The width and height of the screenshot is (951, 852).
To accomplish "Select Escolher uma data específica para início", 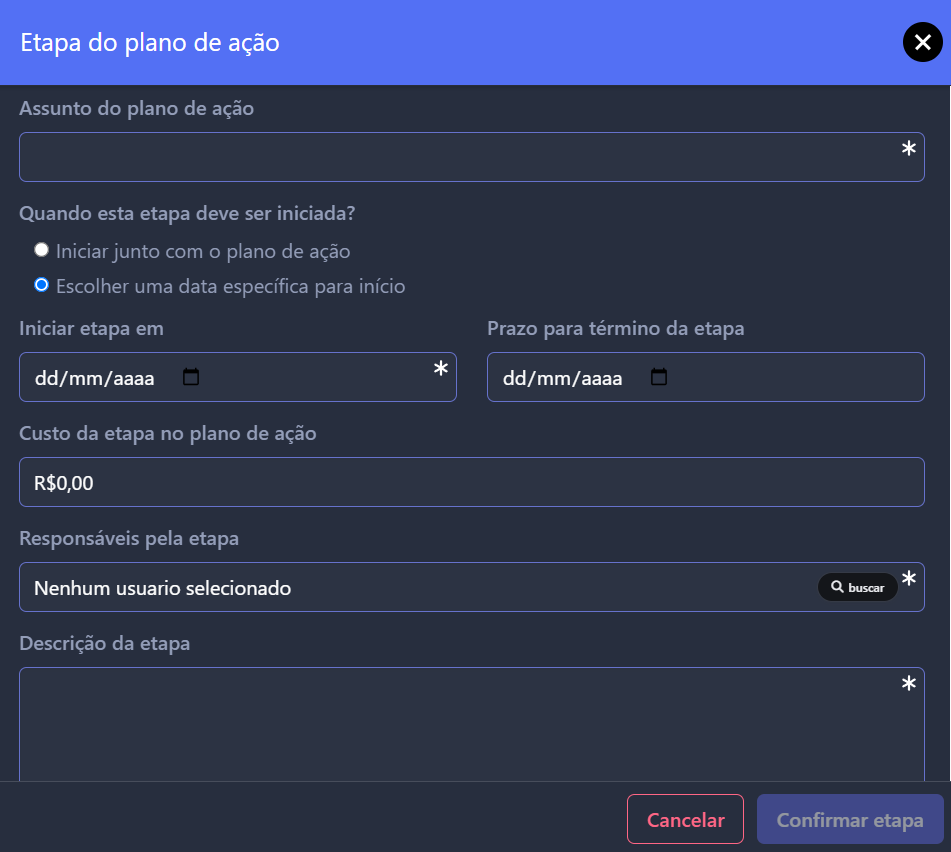I will (x=41, y=285).
